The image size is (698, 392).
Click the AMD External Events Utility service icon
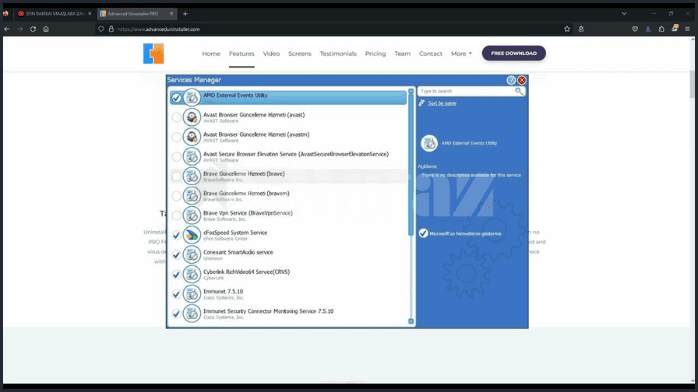[192, 97]
